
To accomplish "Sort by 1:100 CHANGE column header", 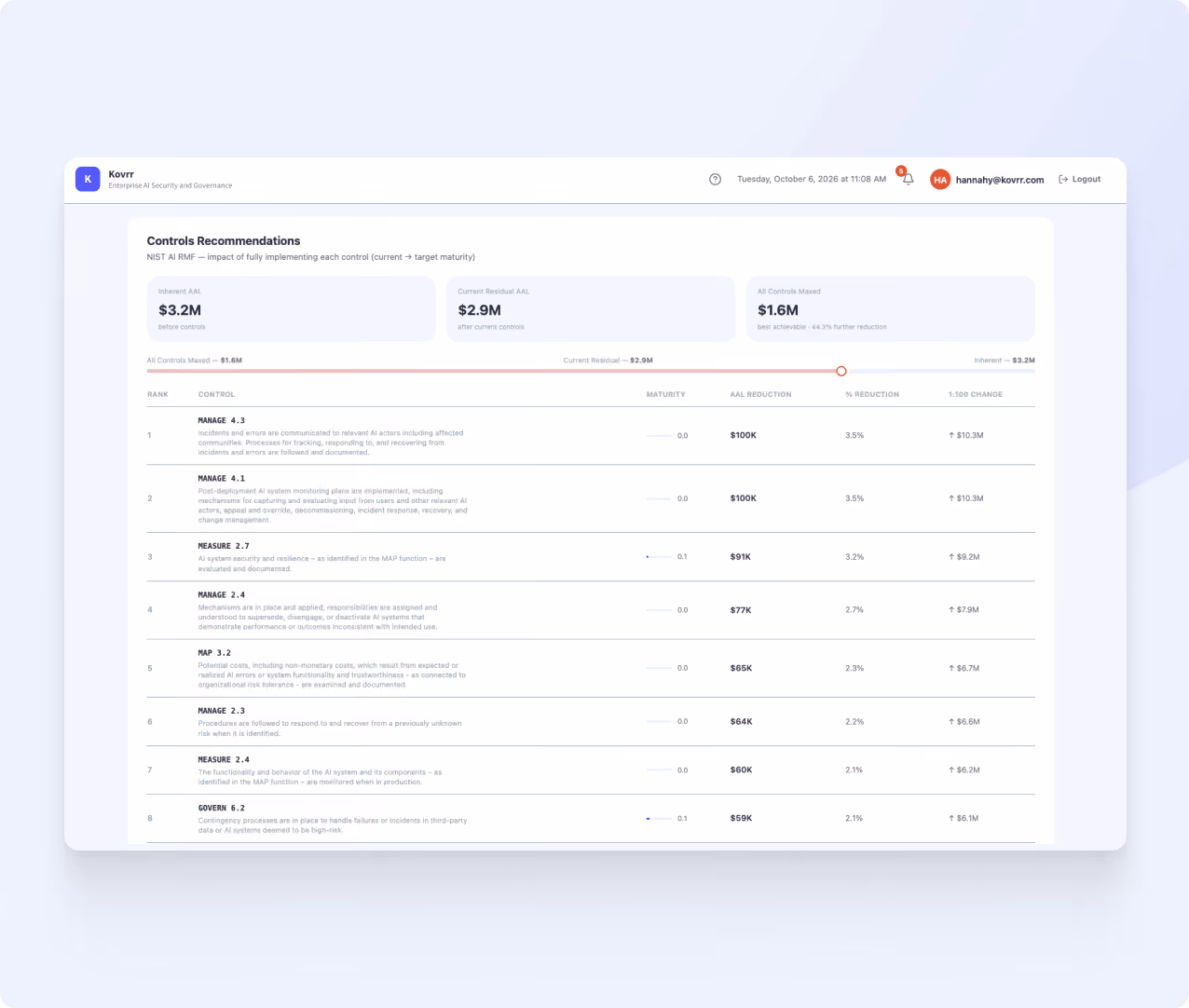I will pos(976,394).
